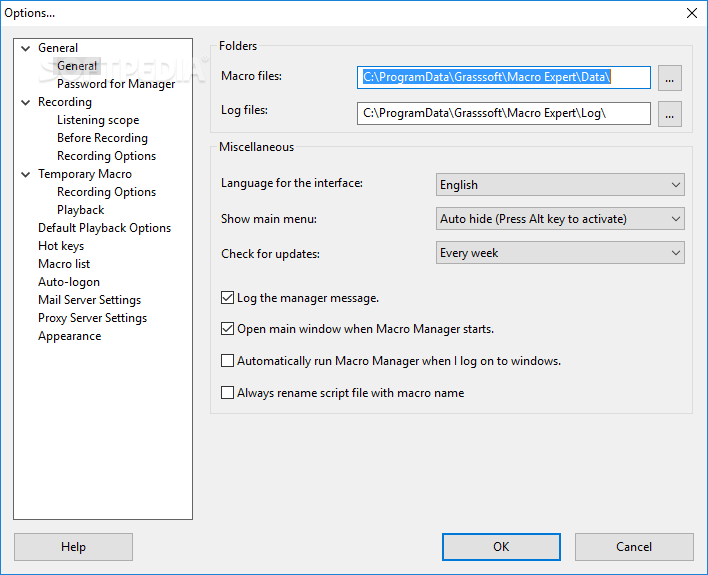Select Playback in the options tree
Image resolution: width=708 pixels, height=575 pixels.
[80, 210]
